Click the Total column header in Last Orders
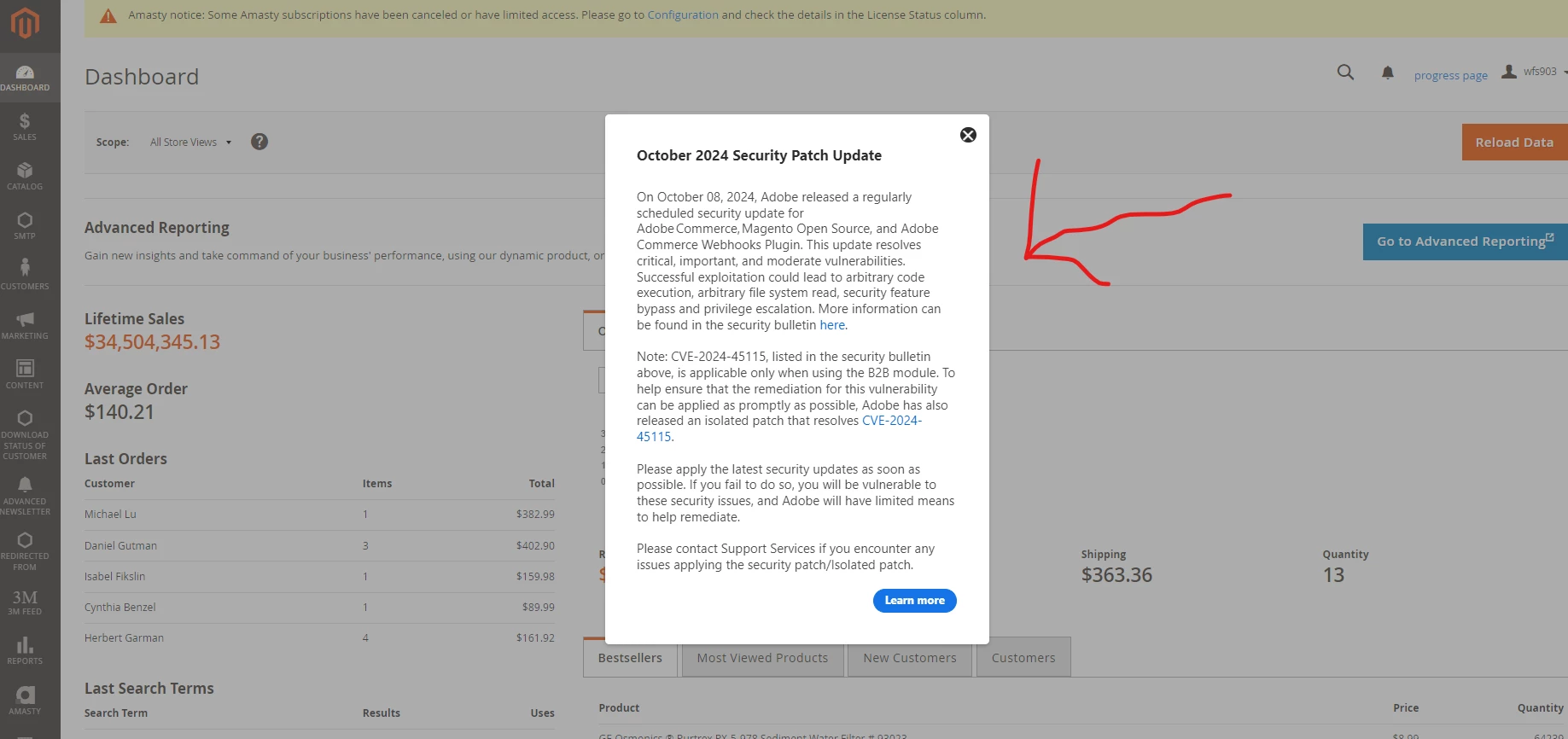 tap(541, 484)
